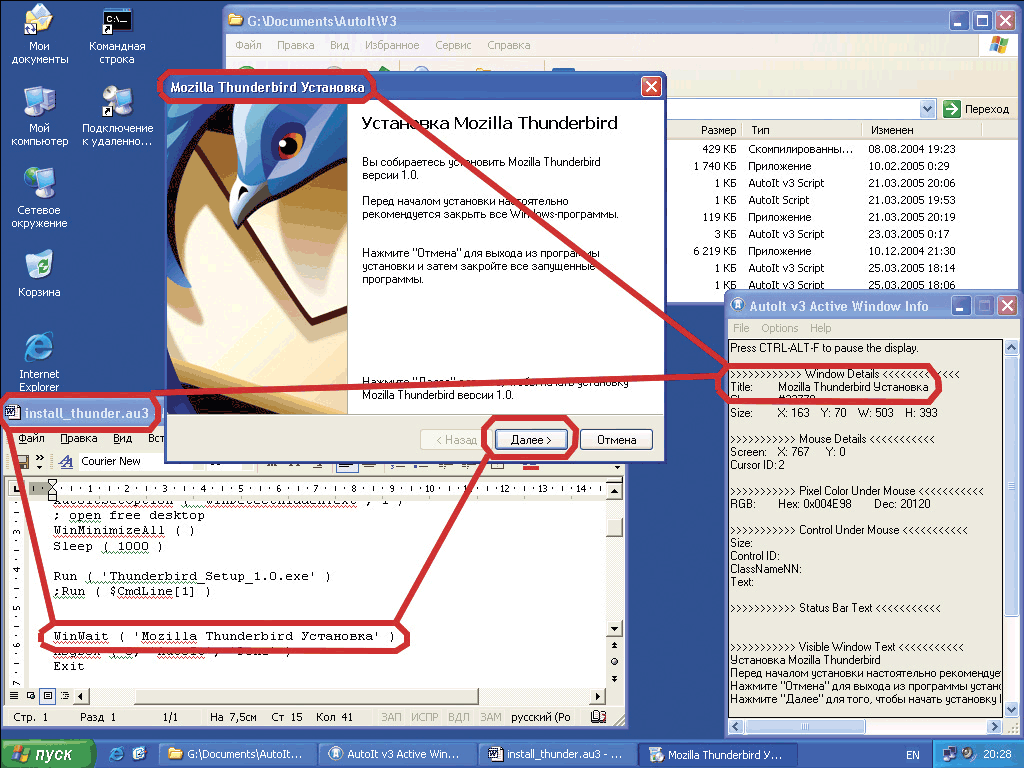
Task: Open Избранное menu in the Explorer window
Action: [392, 45]
